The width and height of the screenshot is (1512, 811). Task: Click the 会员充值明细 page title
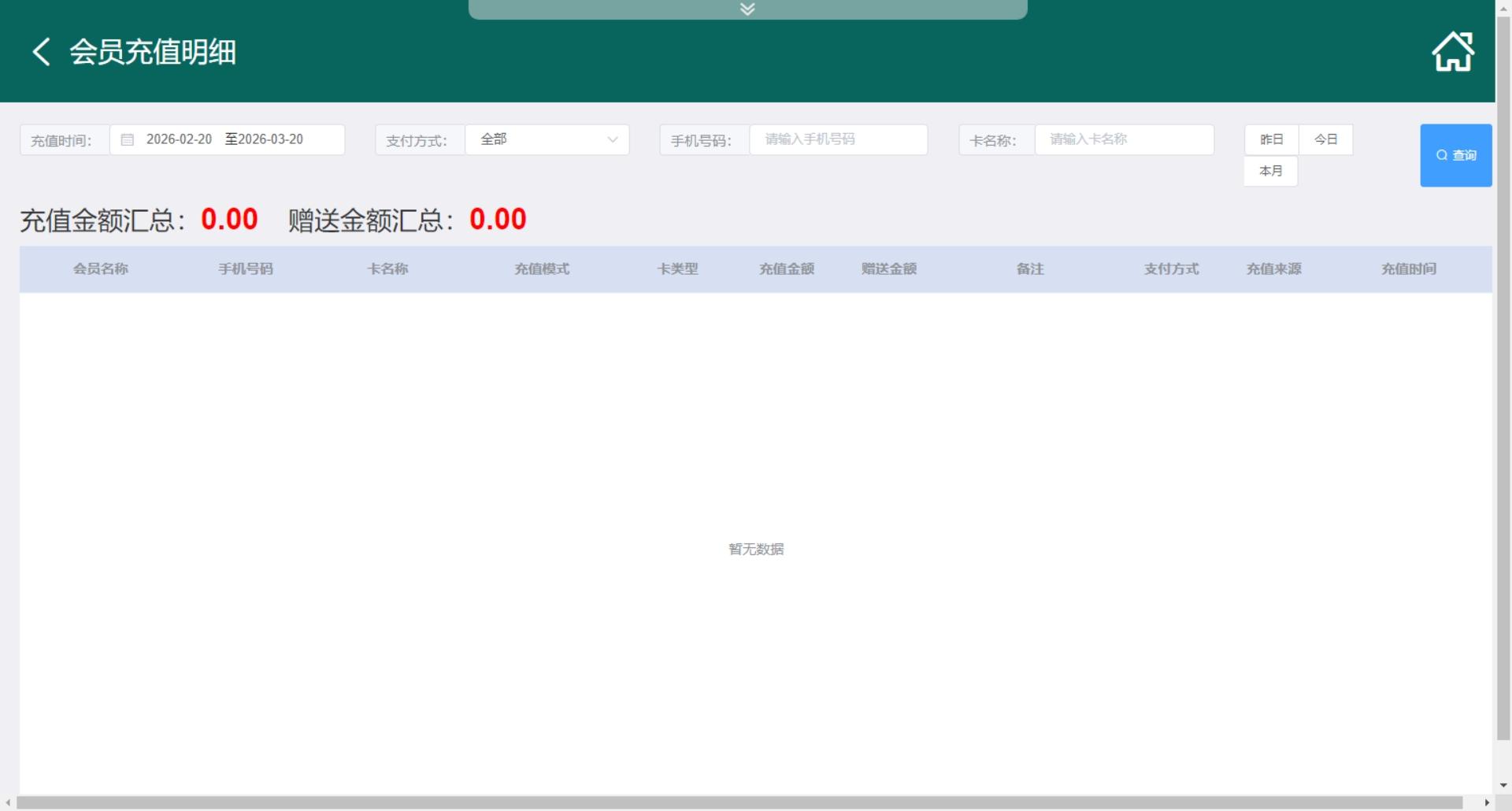pyautogui.click(x=153, y=52)
